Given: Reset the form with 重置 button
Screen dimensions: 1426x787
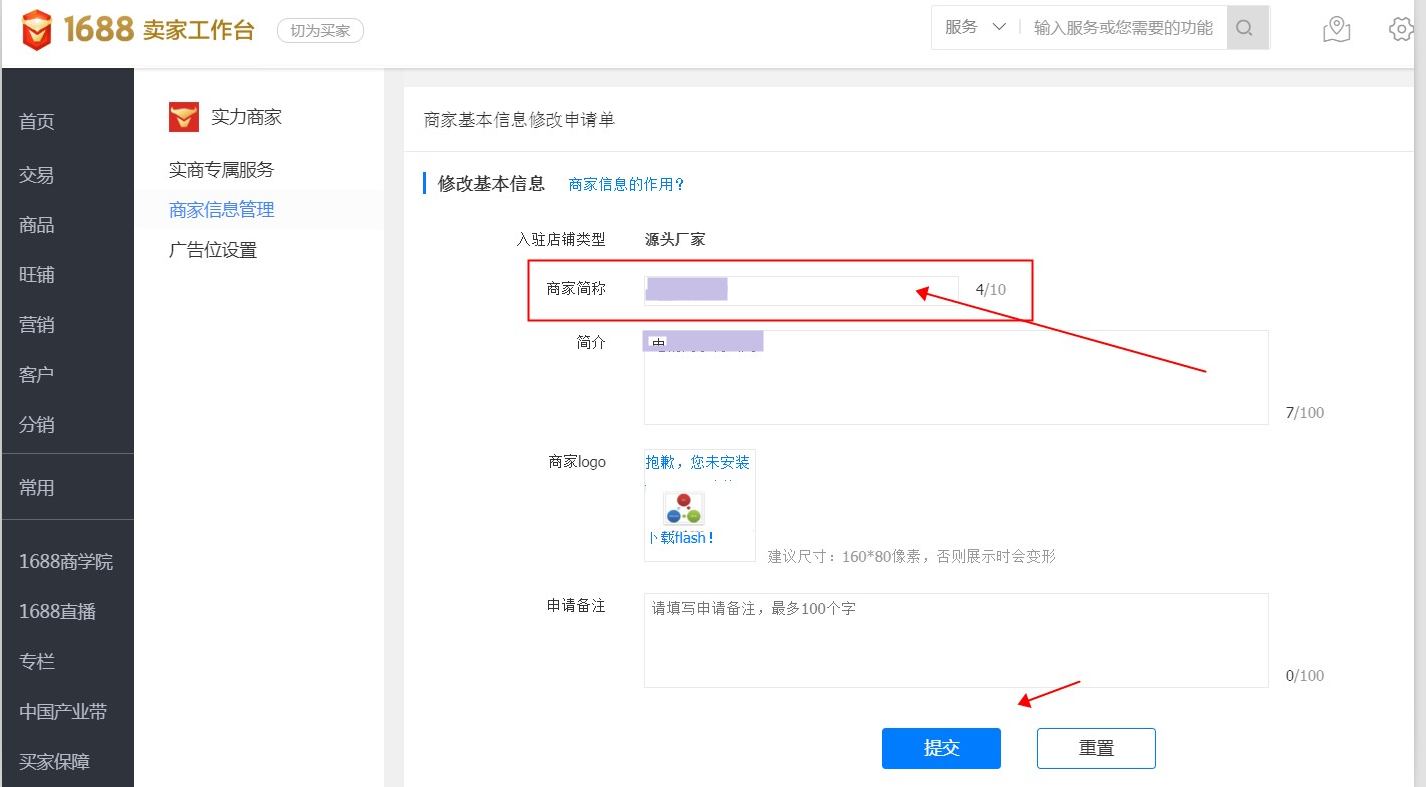Looking at the screenshot, I should [x=1096, y=748].
